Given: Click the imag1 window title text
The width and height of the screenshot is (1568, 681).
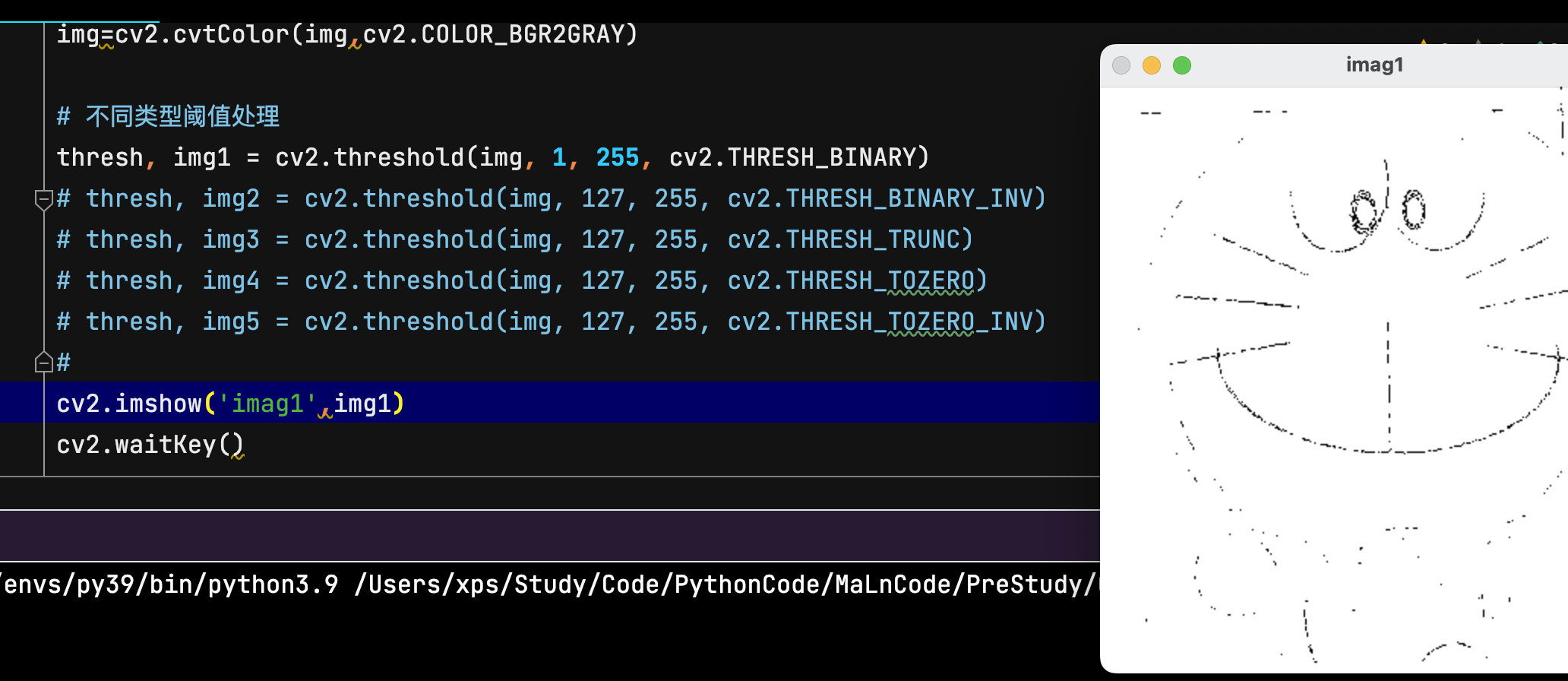Looking at the screenshot, I should coord(1374,65).
